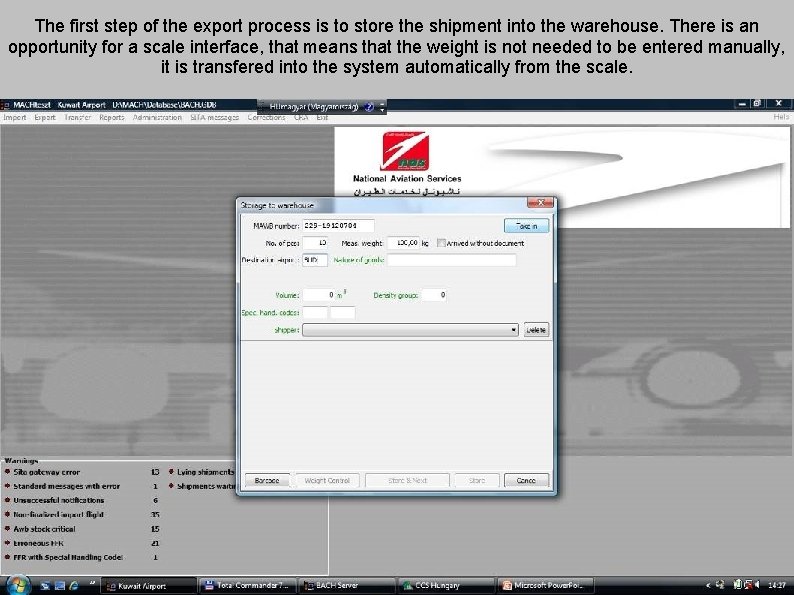Screen dimensions: 794x595
Task: Click the Store button
Action: (x=477, y=480)
